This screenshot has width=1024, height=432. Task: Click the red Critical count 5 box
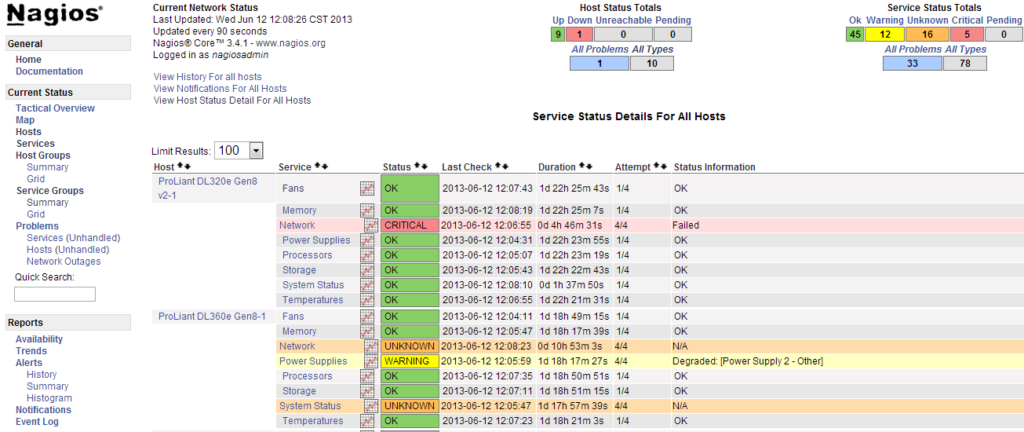click(968, 35)
